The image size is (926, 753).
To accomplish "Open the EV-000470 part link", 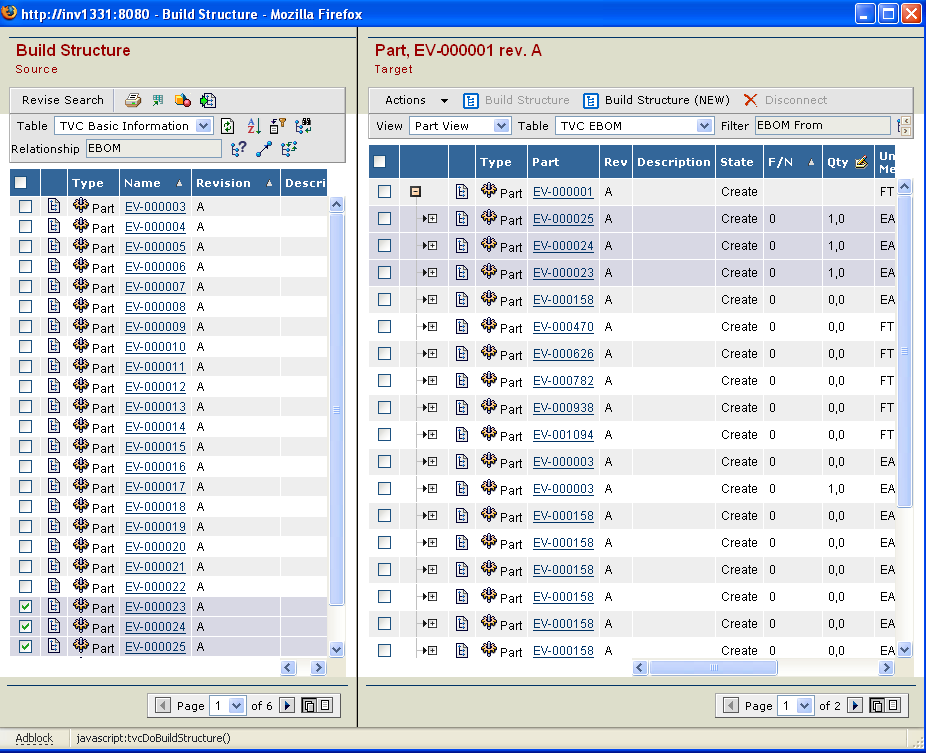I will click(x=562, y=327).
